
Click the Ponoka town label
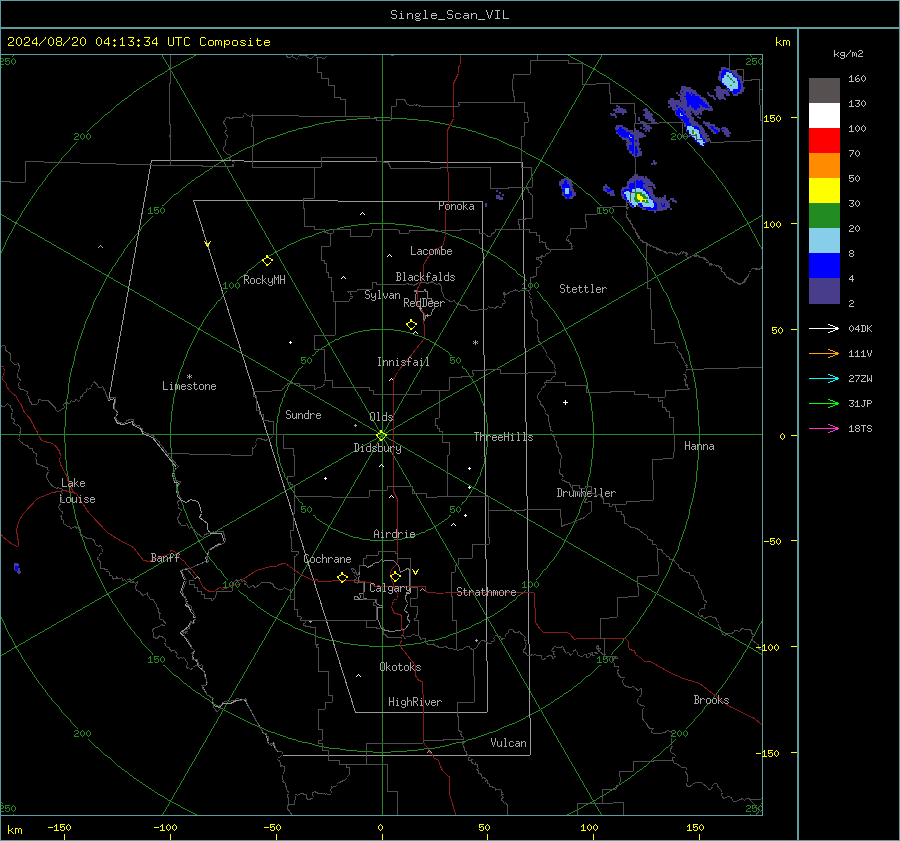tap(456, 207)
